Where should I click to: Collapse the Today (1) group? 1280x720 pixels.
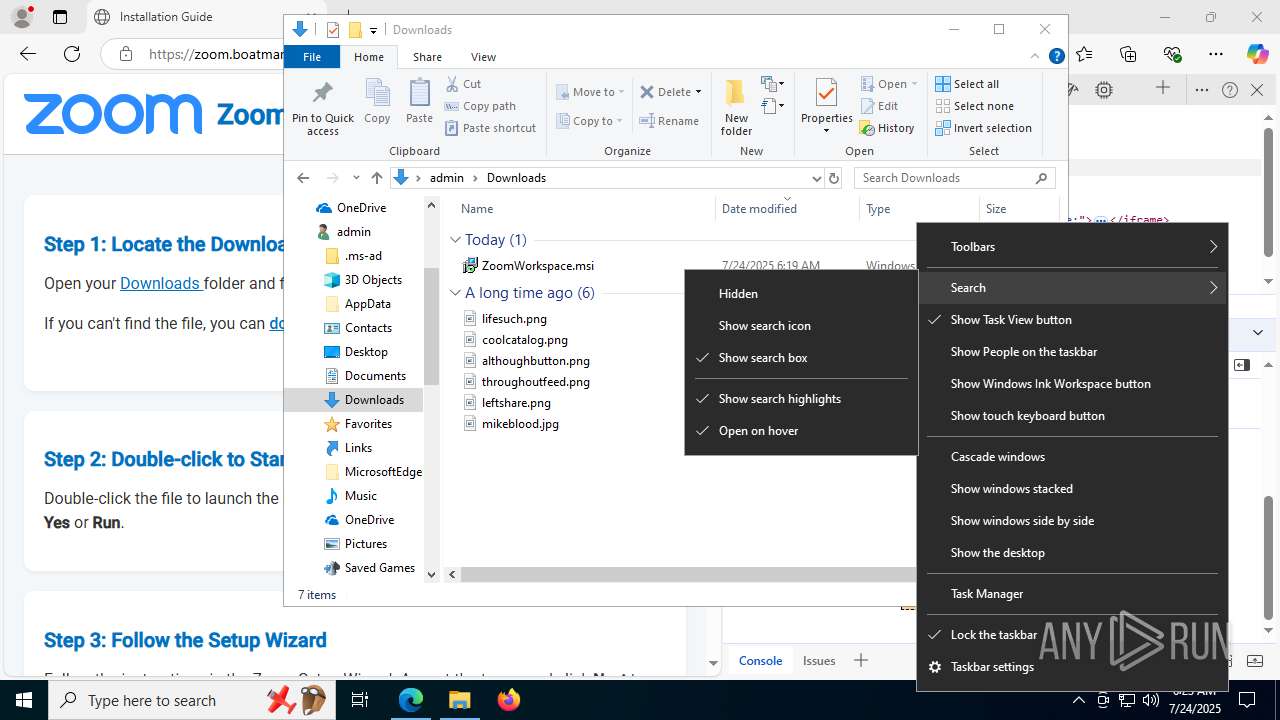click(x=455, y=240)
